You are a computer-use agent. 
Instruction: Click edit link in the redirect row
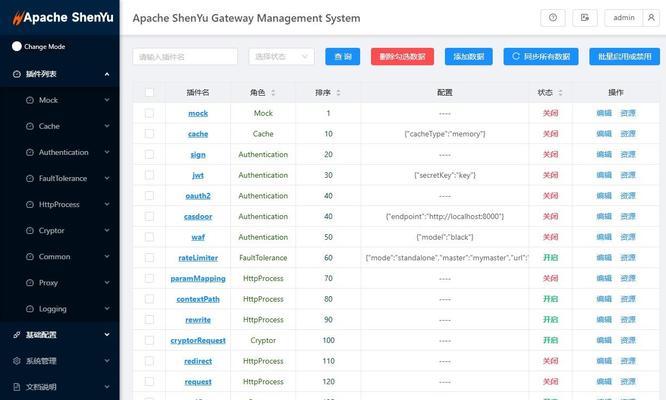pos(604,361)
